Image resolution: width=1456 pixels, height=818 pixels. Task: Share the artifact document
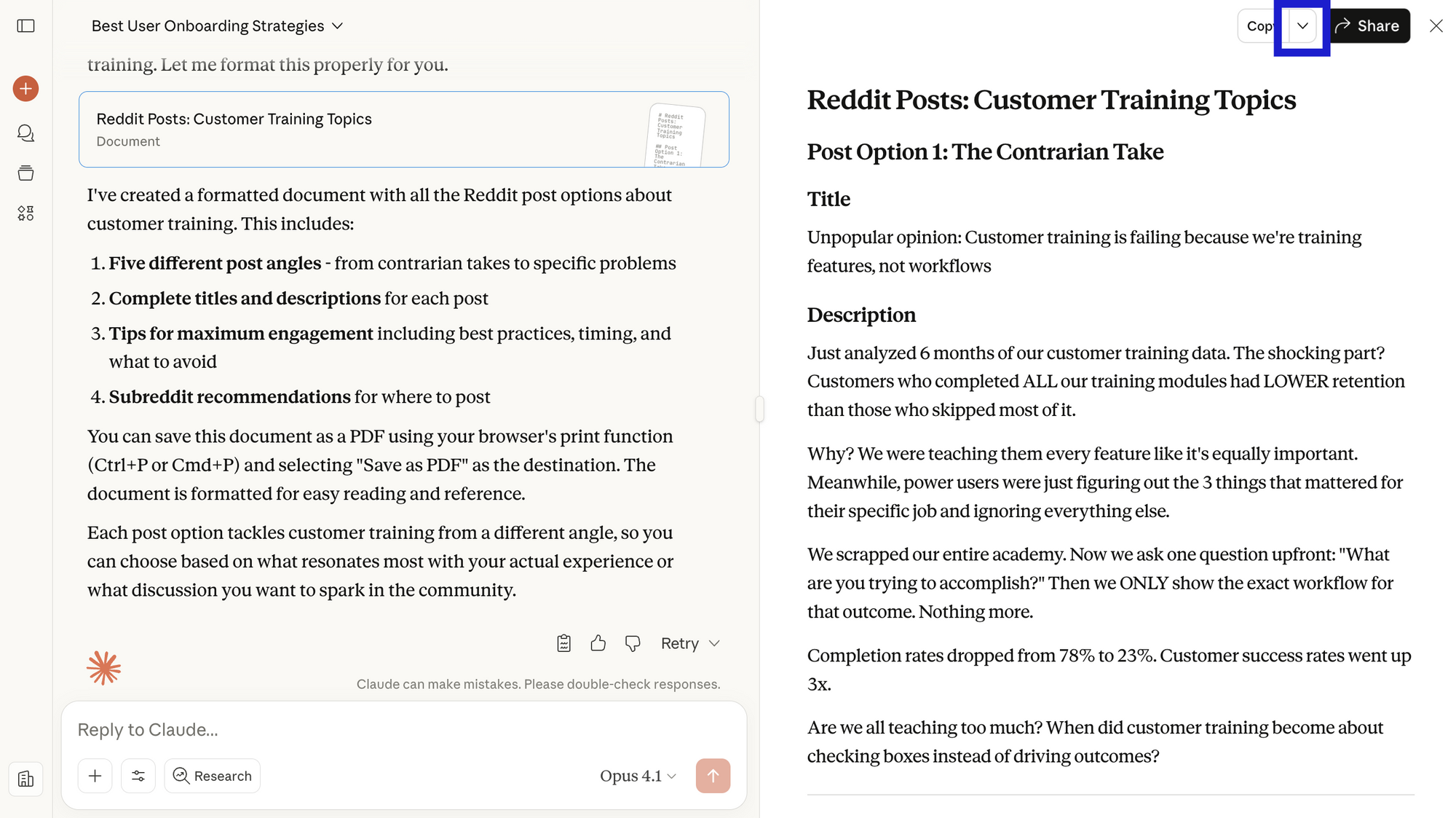(1368, 26)
